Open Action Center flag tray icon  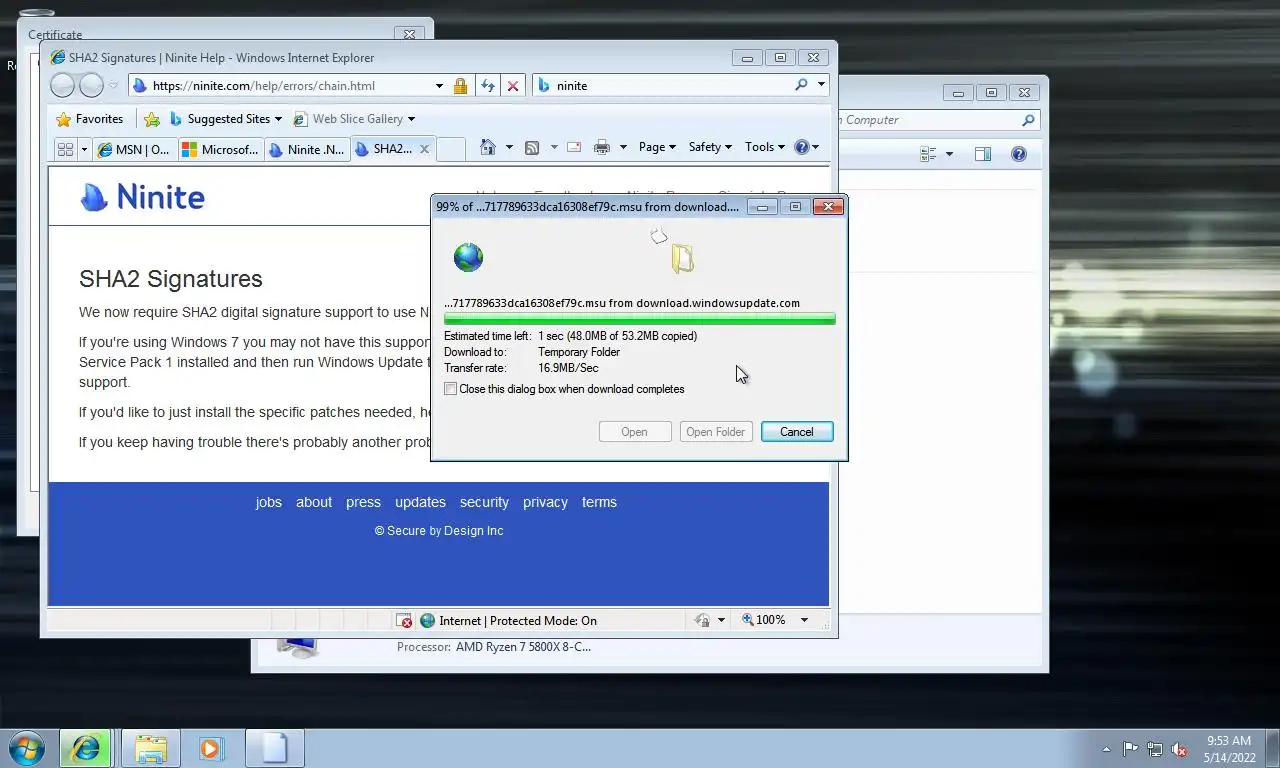[x=1130, y=748]
